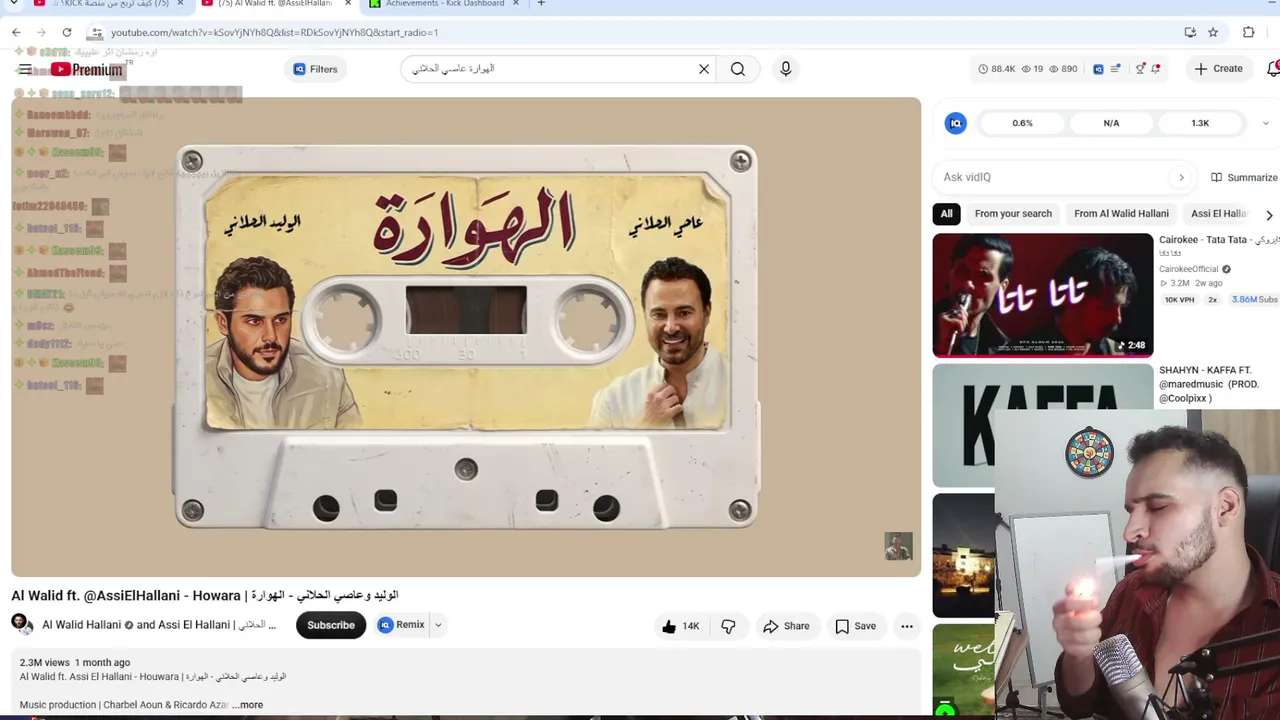Open the Al Walid Hallani channel avatar
Image resolution: width=1280 pixels, height=720 pixels.
pos(22,625)
